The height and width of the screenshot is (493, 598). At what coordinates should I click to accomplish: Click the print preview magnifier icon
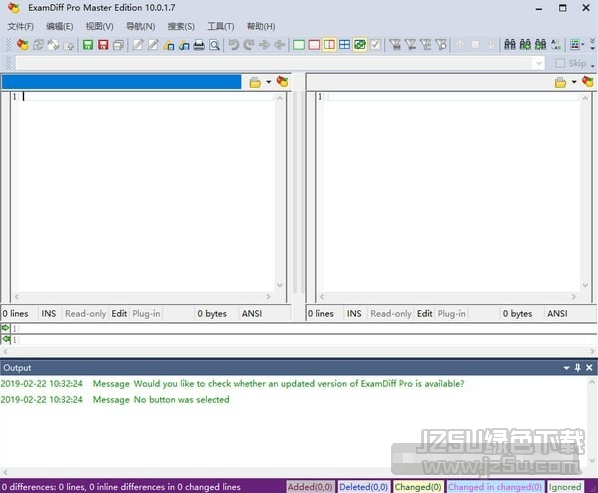[215, 45]
